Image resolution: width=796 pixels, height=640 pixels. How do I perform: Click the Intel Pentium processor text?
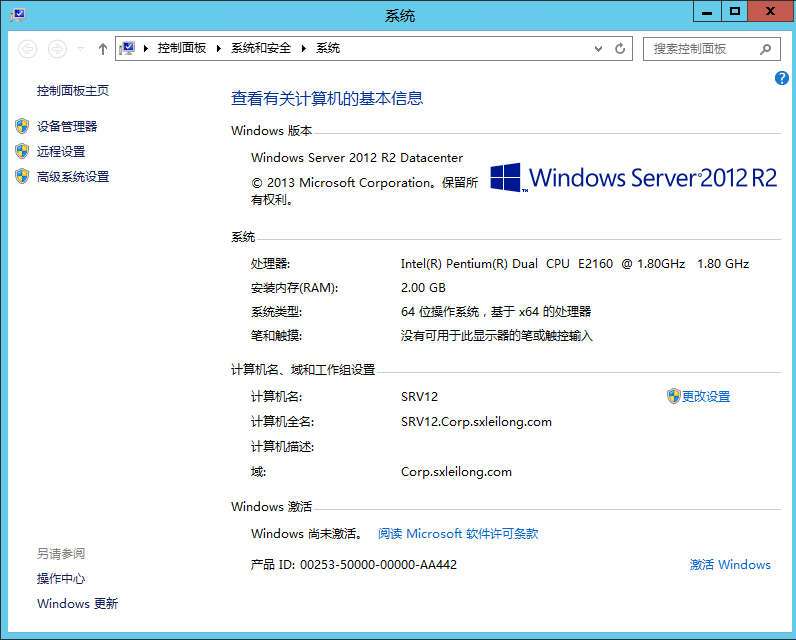(x=575, y=264)
